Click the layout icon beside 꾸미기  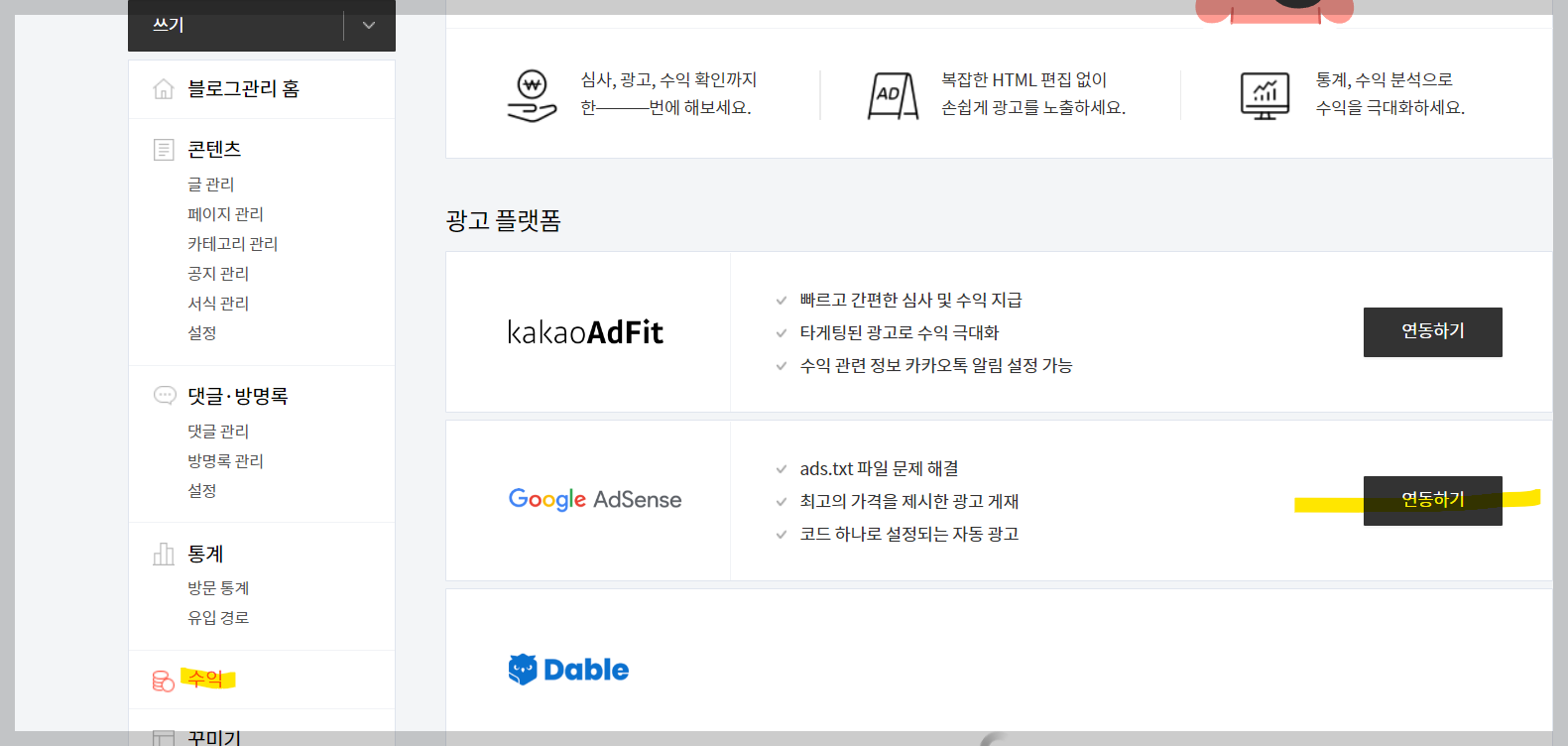[x=164, y=738]
